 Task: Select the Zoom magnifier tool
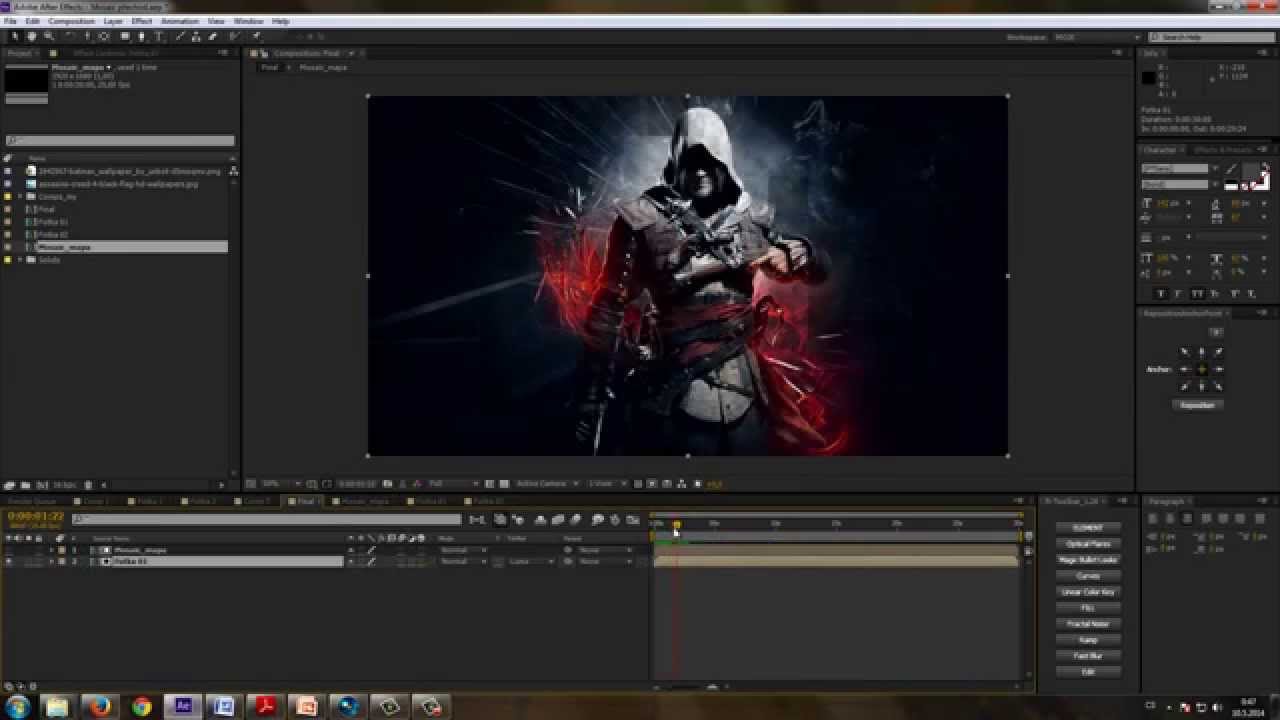48,37
